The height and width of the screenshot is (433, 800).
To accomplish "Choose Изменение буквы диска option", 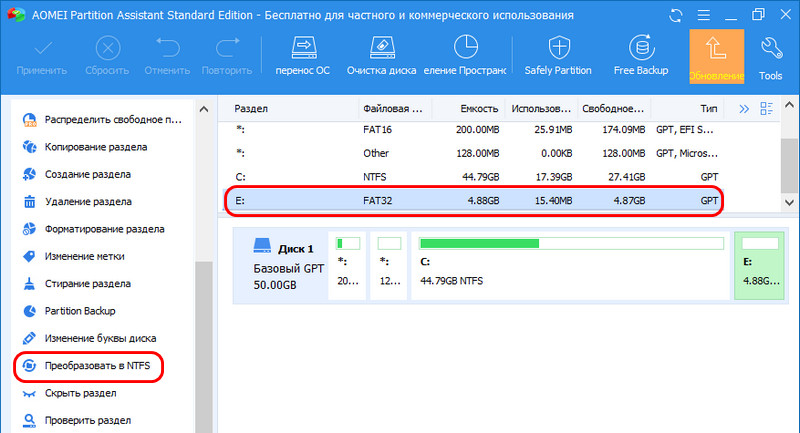I will (89, 338).
